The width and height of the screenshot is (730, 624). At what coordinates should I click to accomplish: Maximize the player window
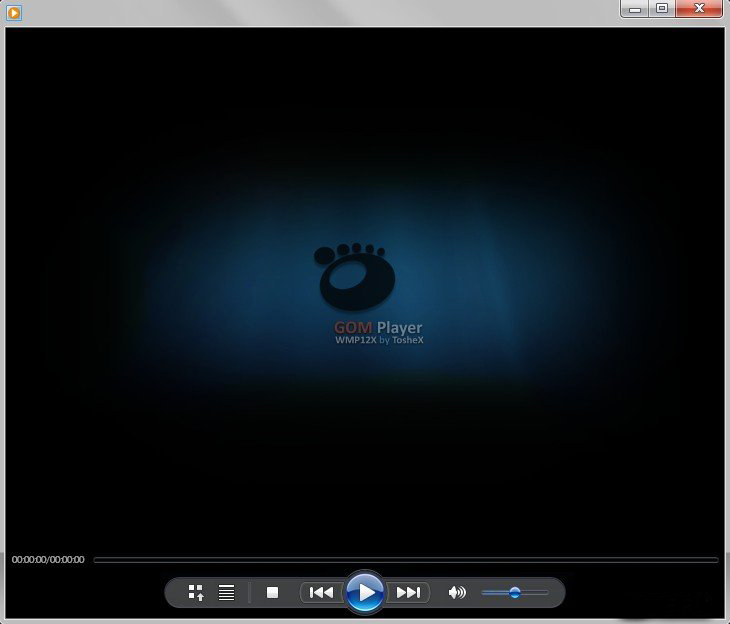pyautogui.click(x=662, y=9)
